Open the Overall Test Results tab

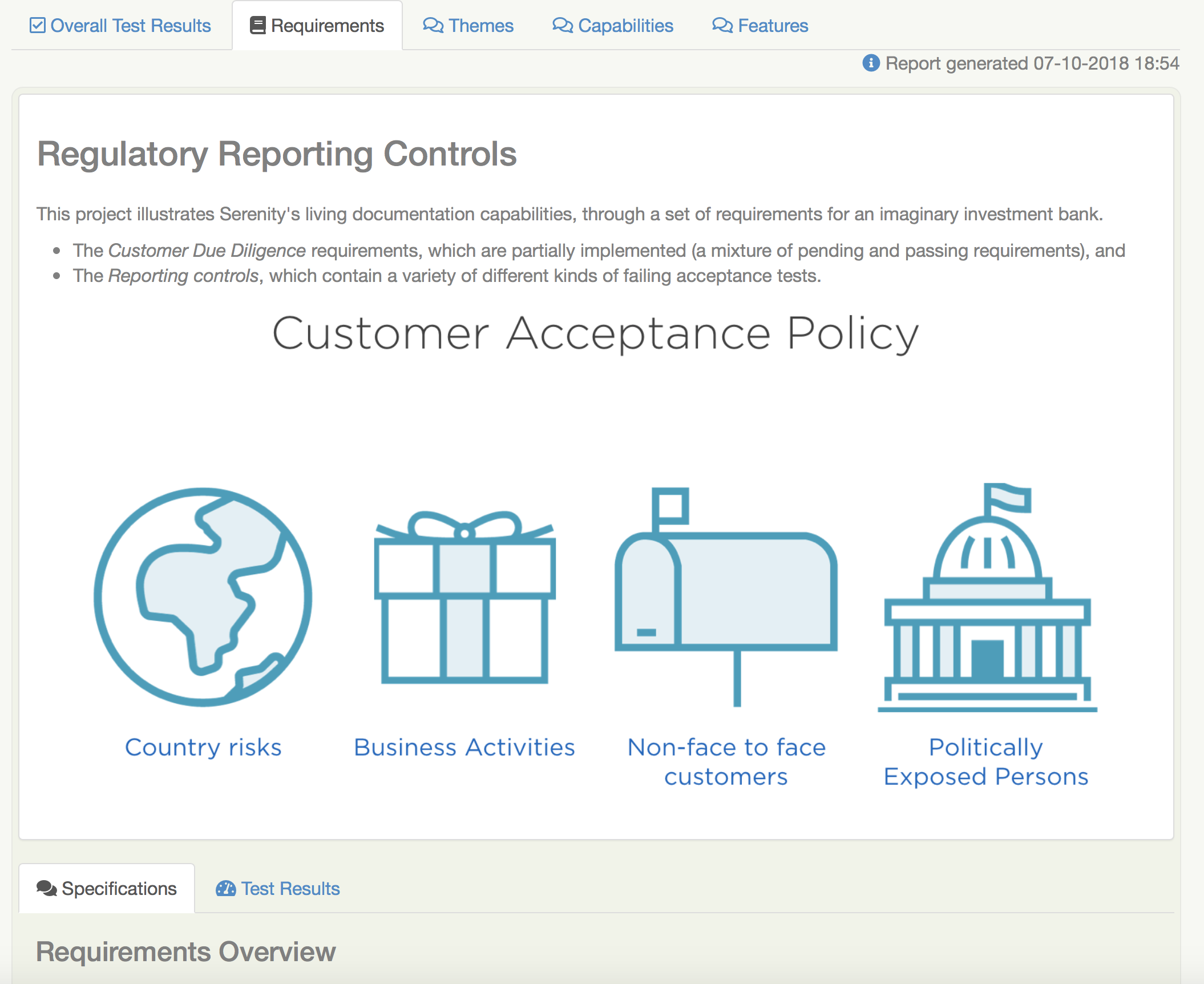(x=130, y=26)
